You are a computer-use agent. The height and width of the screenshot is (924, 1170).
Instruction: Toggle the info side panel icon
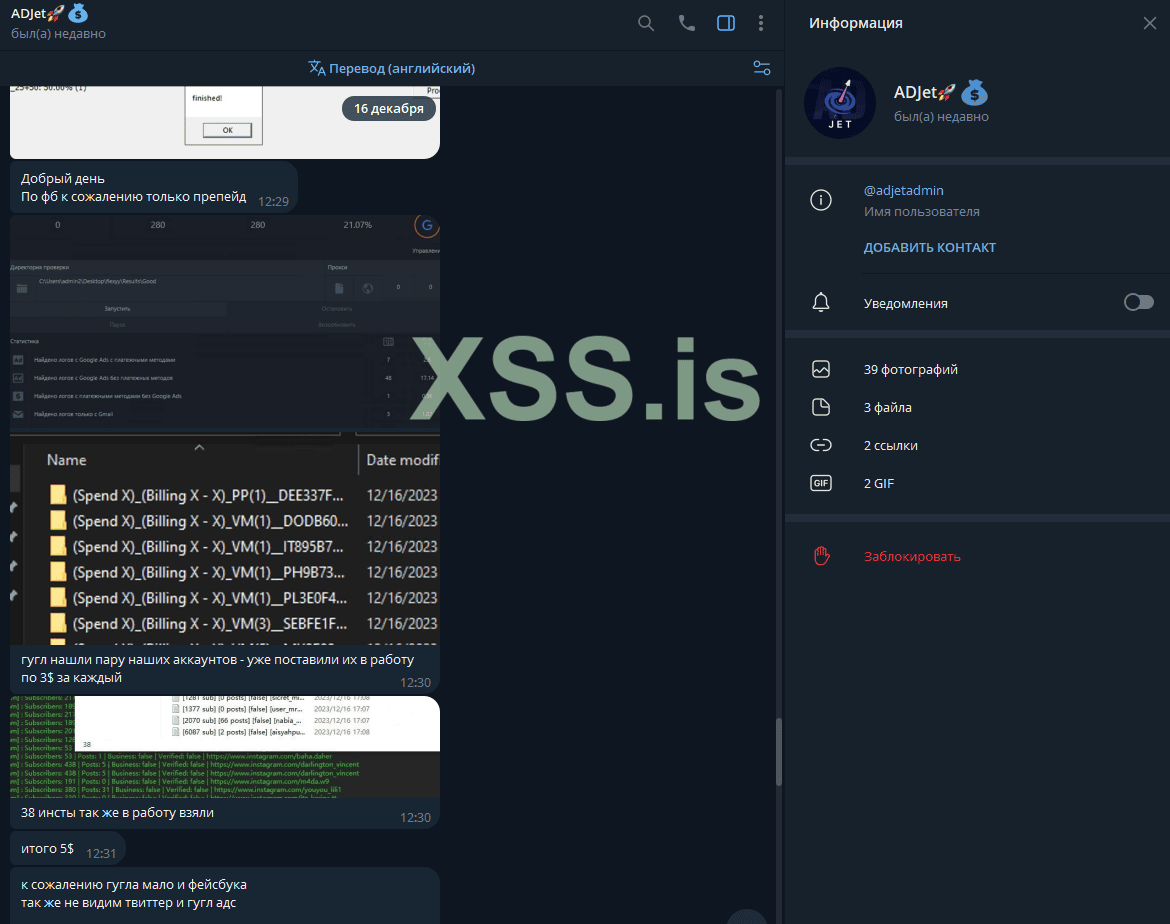coord(726,23)
